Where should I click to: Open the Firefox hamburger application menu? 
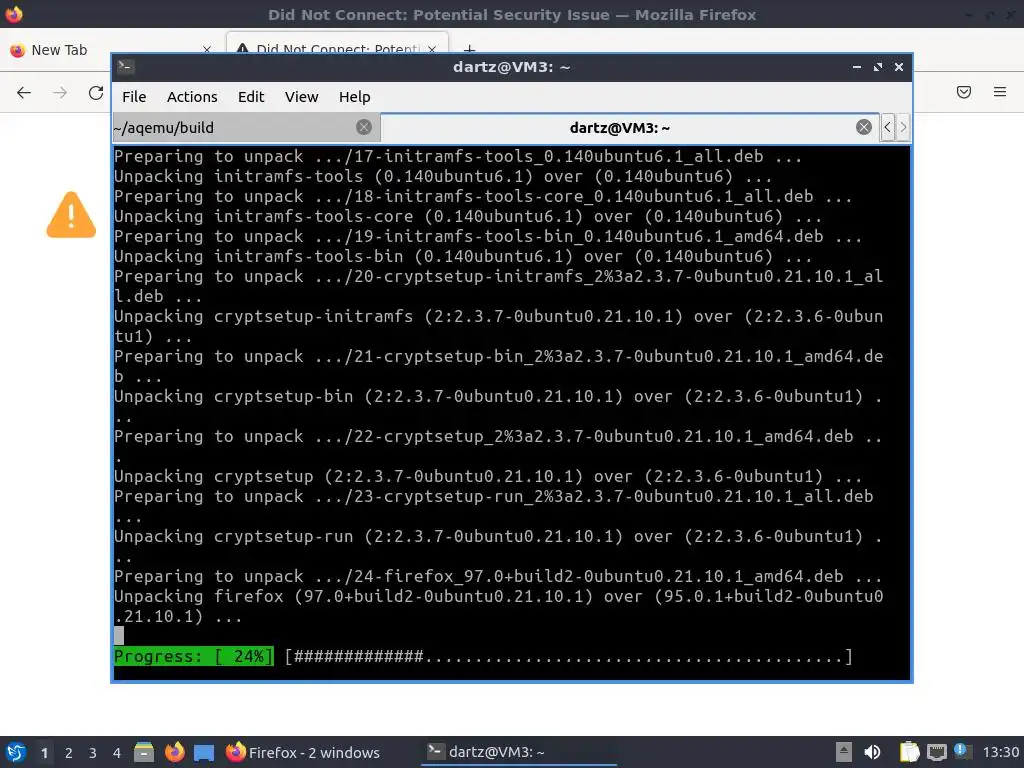tap(1000, 92)
